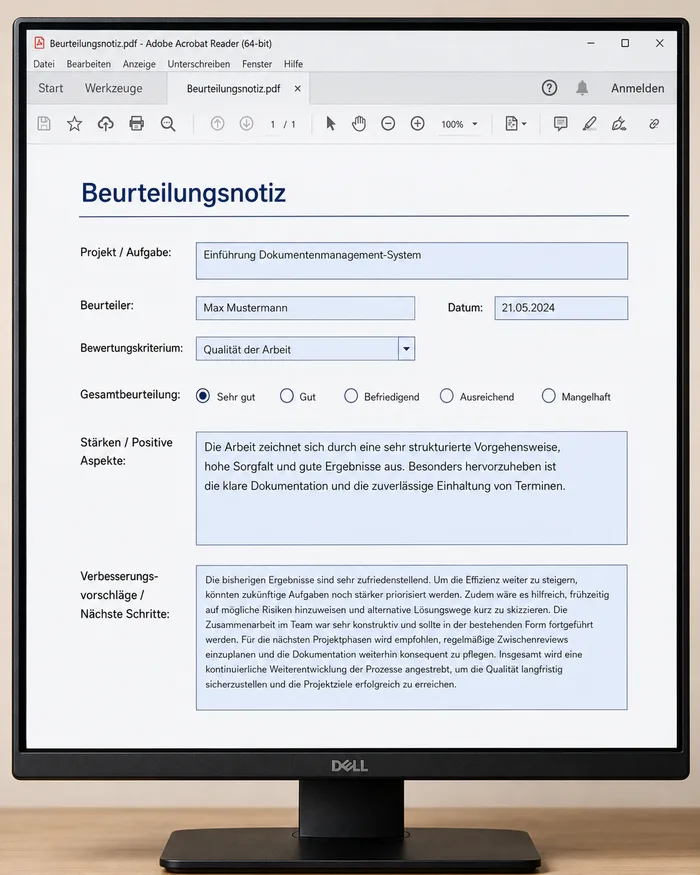Click the current page number field
Screen dimensions: 700x875
[x=272, y=124]
